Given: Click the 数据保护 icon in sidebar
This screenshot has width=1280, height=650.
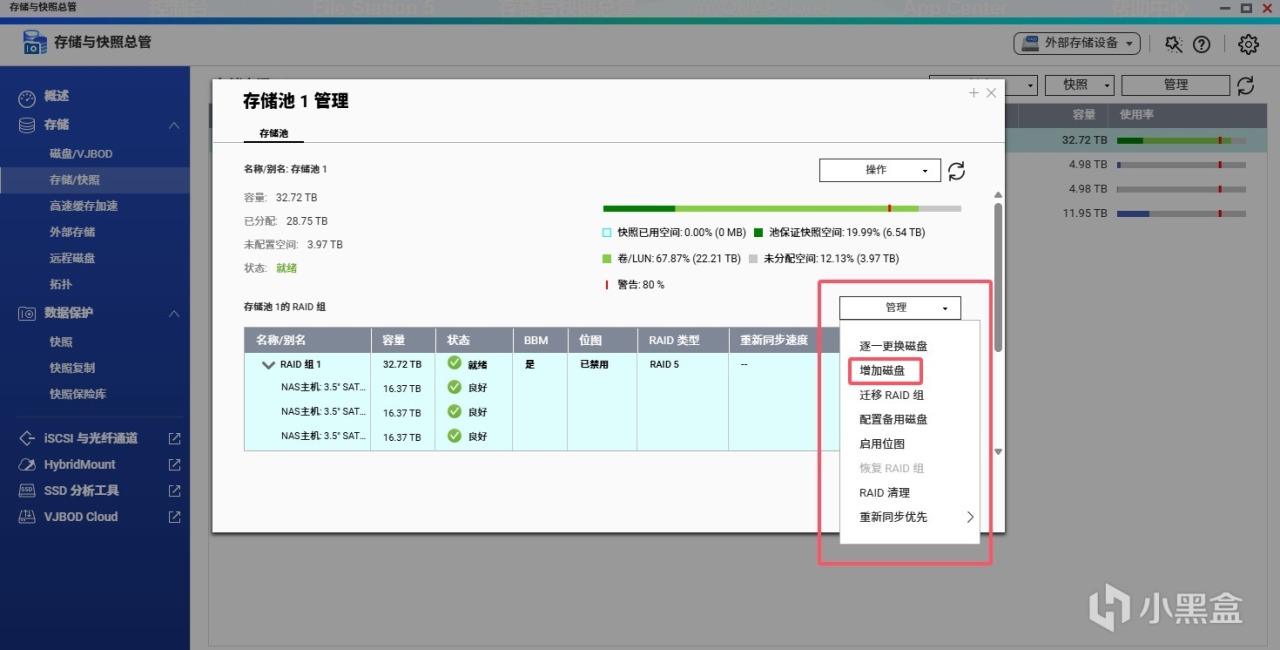Looking at the screenshot, I should [x=27, y=313].
